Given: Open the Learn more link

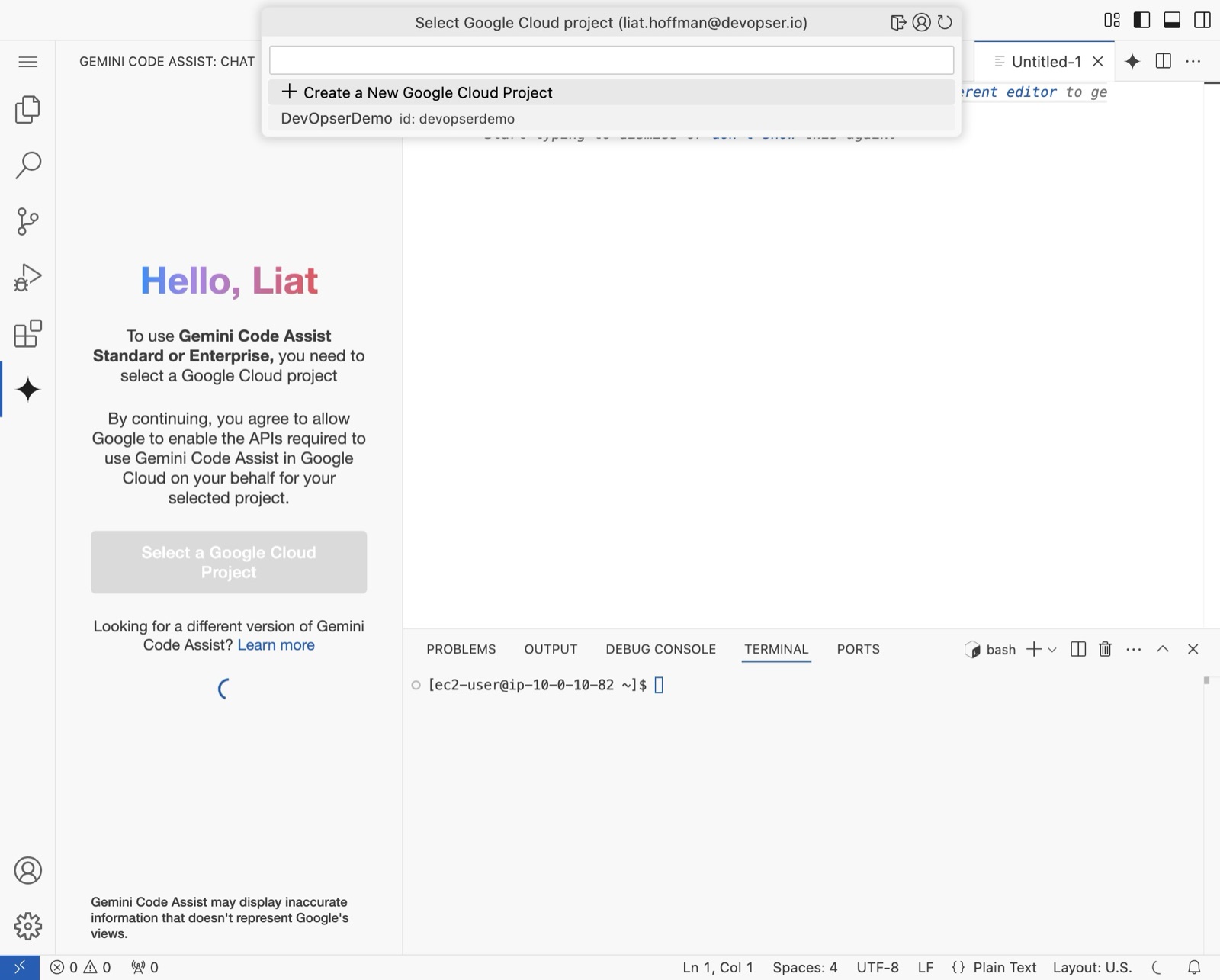Looking at the screenshot, I should [x=276, y=645].
